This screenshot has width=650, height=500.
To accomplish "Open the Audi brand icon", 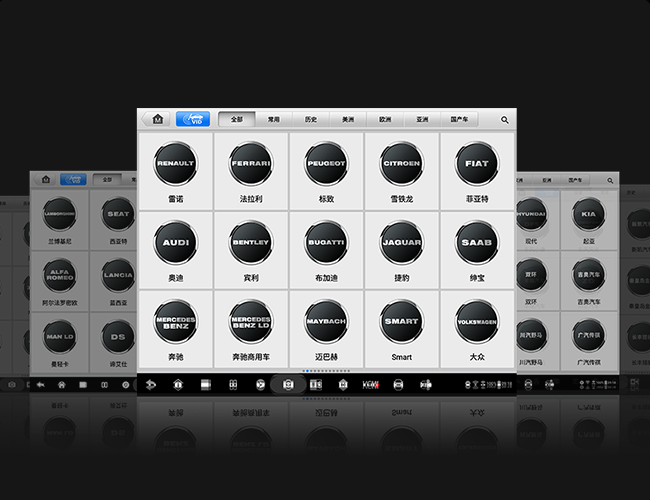I will (176, 242).
